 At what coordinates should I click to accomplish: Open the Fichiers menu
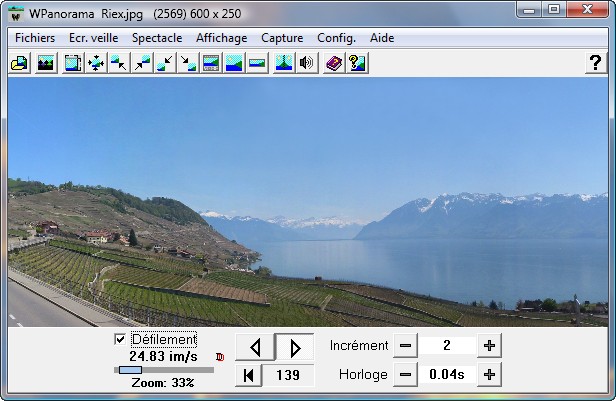[x=35, y=38]
